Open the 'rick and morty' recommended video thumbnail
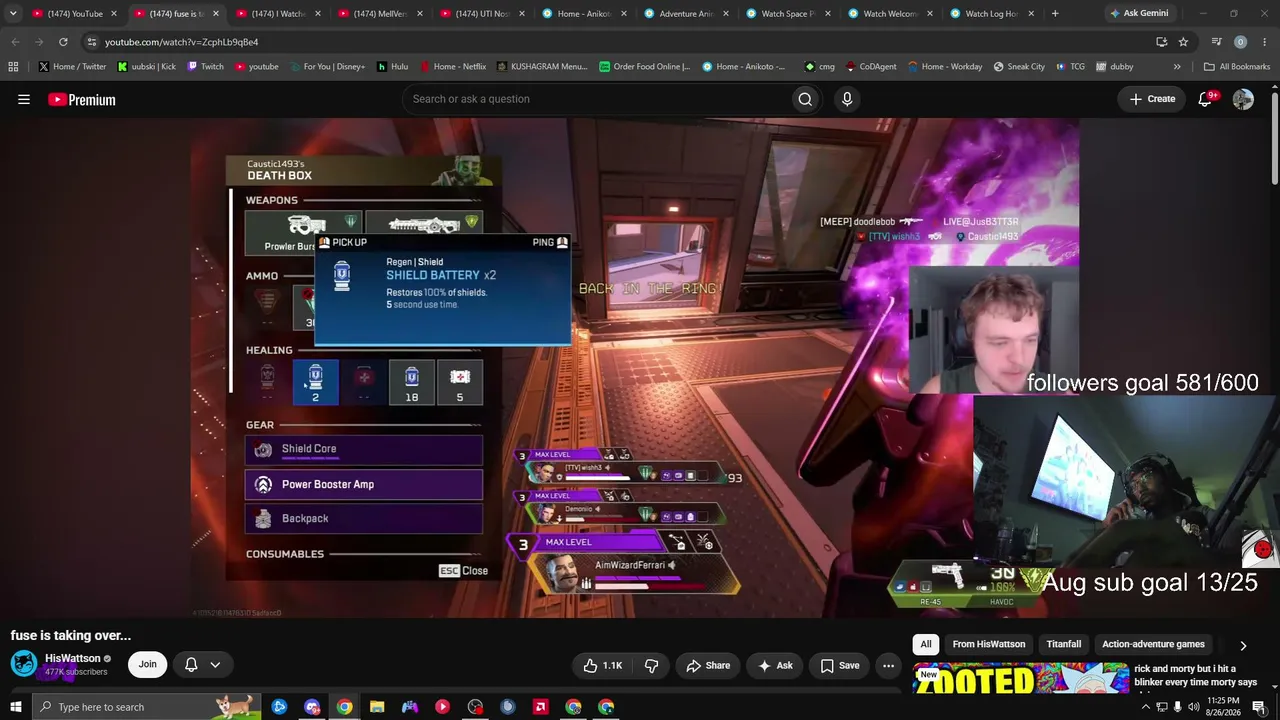Screen dimensions: 1280x720 (1021, 679)
